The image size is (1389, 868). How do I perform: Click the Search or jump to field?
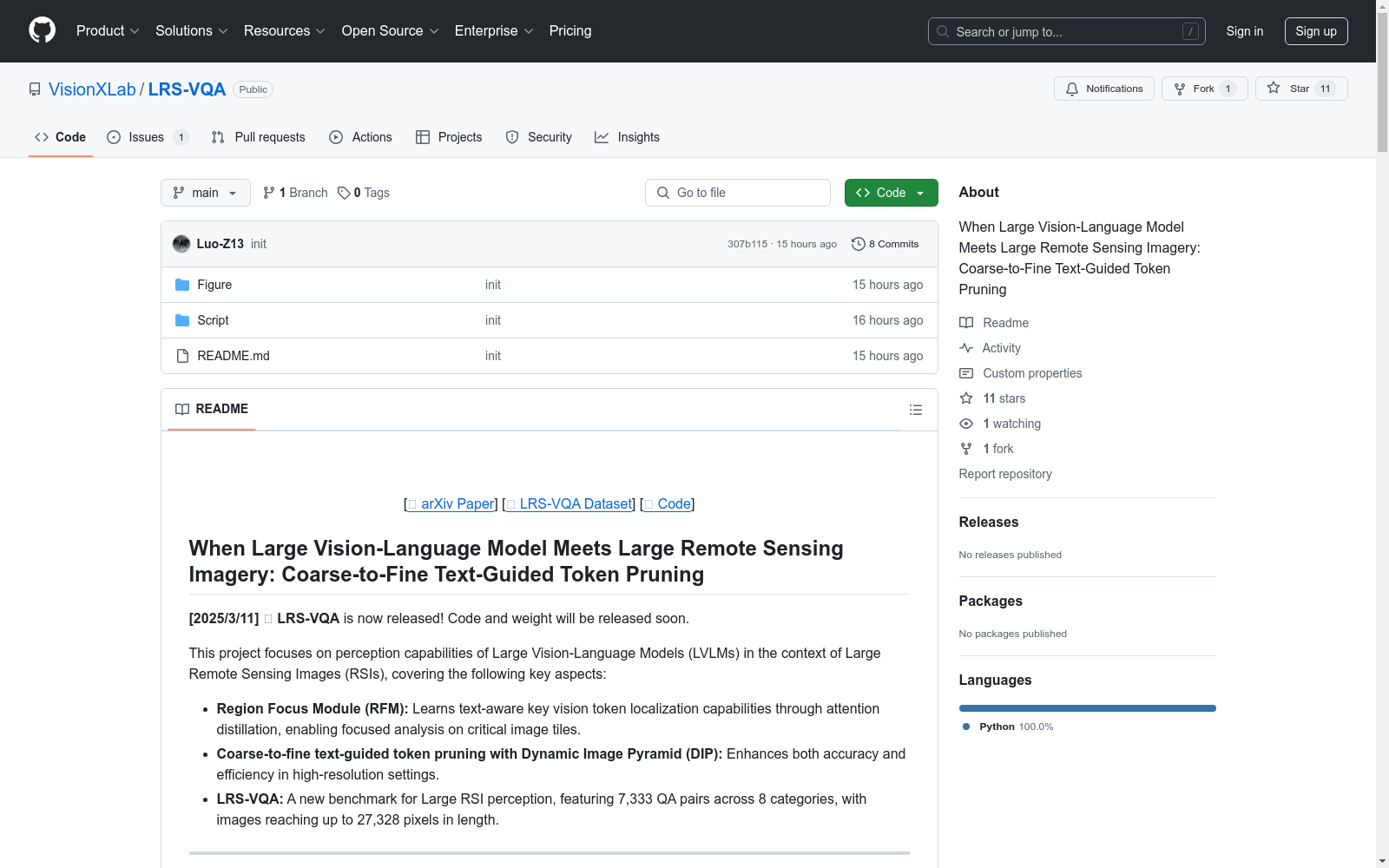coord(1067,31)
